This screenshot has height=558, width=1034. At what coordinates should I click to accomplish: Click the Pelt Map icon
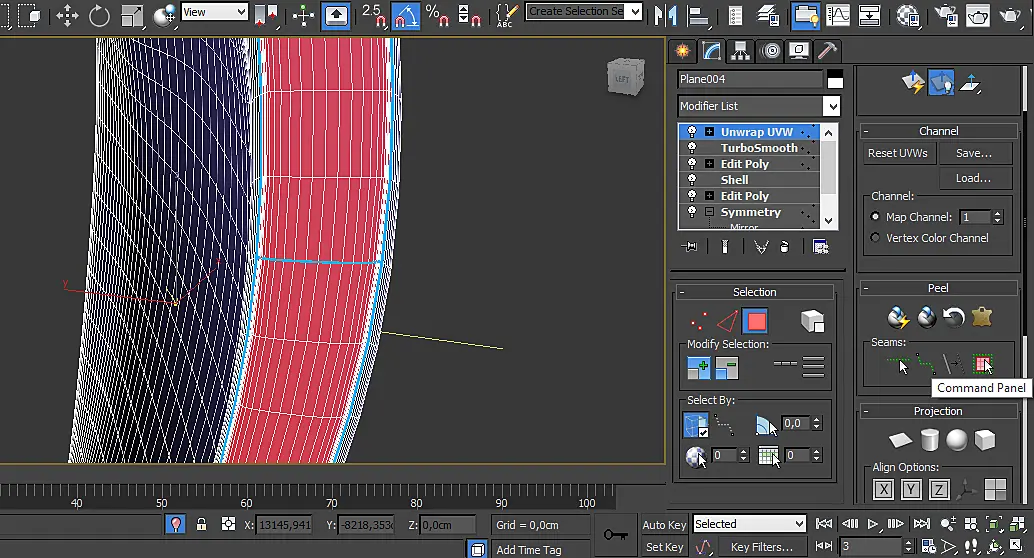tap(982, 318)
